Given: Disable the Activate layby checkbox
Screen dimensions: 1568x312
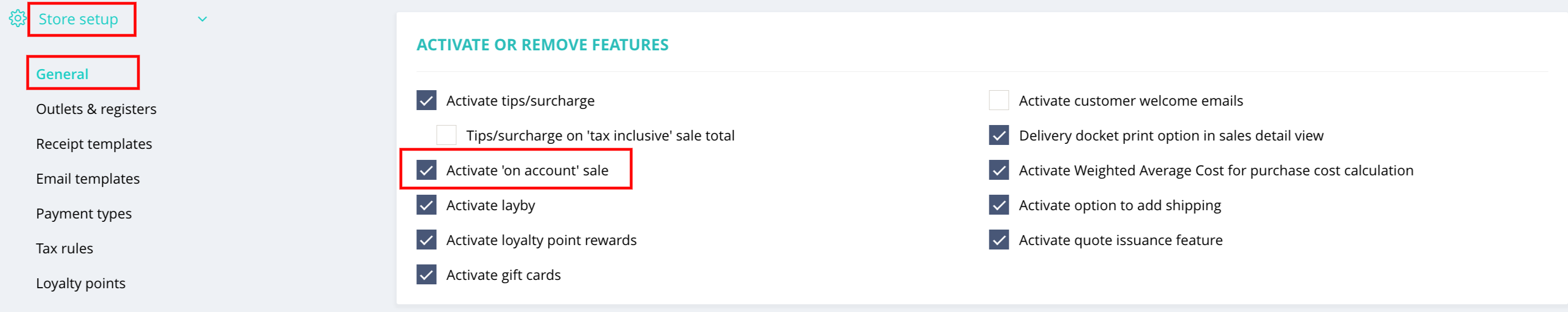Looking at the screenshot, I should (x=427, y=205).
